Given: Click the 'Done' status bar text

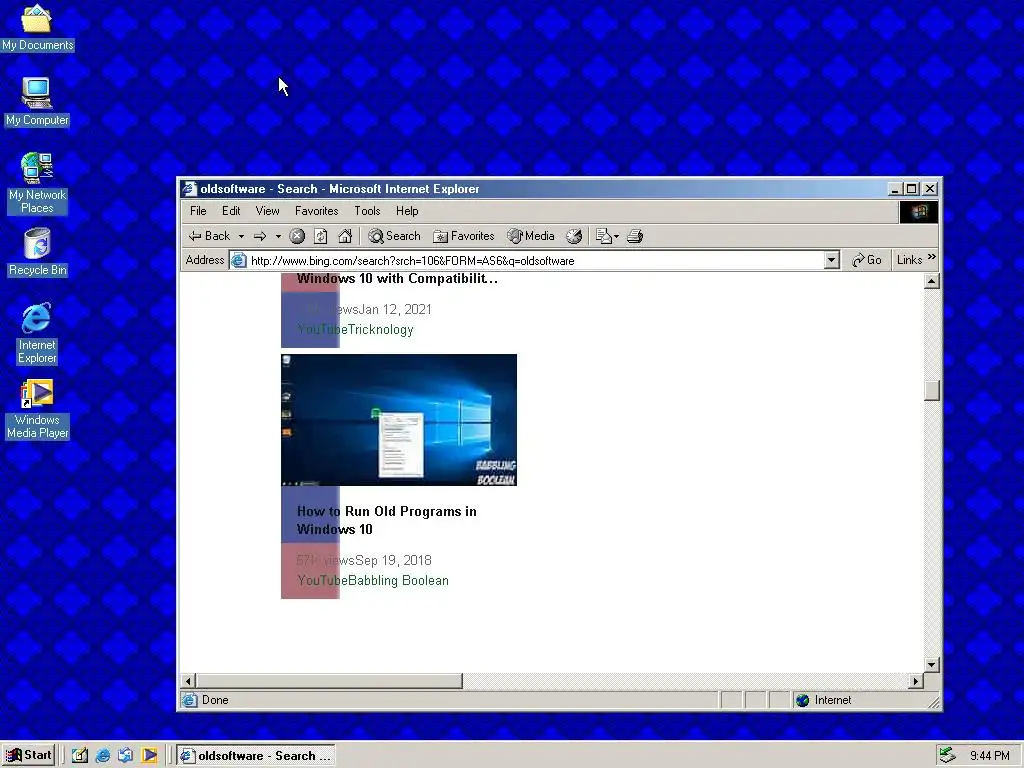Looking at the screenshot, I should 215,700.
